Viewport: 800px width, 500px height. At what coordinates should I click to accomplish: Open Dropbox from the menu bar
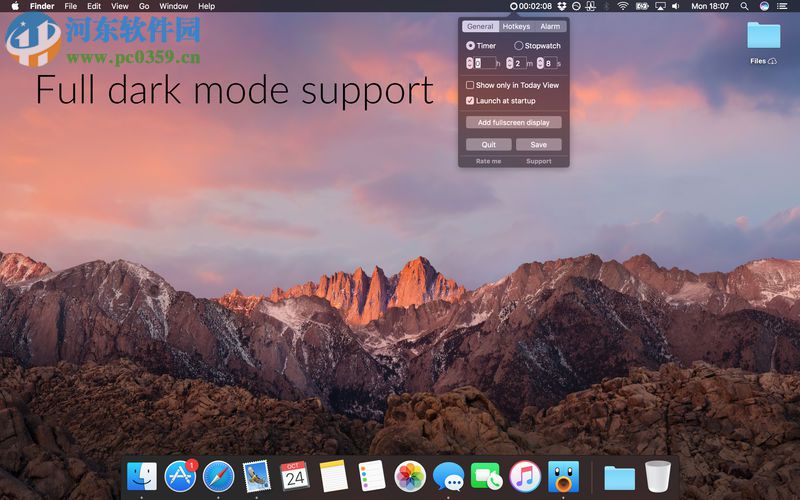point(562,6)
